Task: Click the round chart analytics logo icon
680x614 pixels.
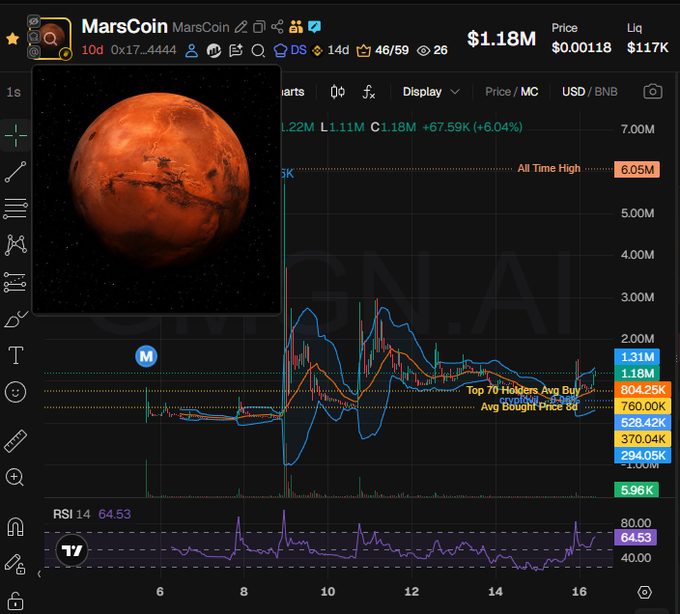Action: [x=213, y=50]
